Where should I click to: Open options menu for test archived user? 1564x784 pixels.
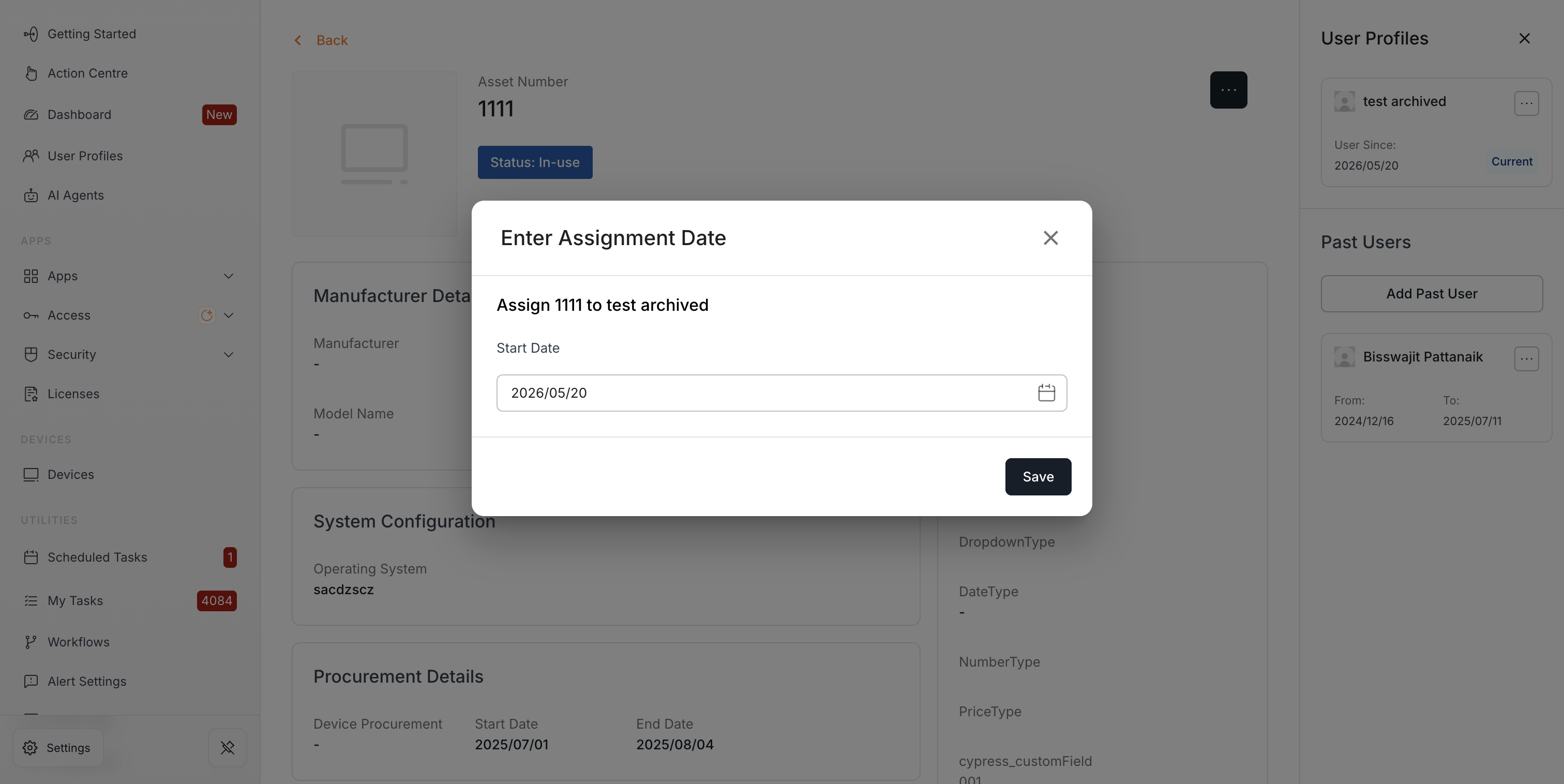(x=1526, y=104)
